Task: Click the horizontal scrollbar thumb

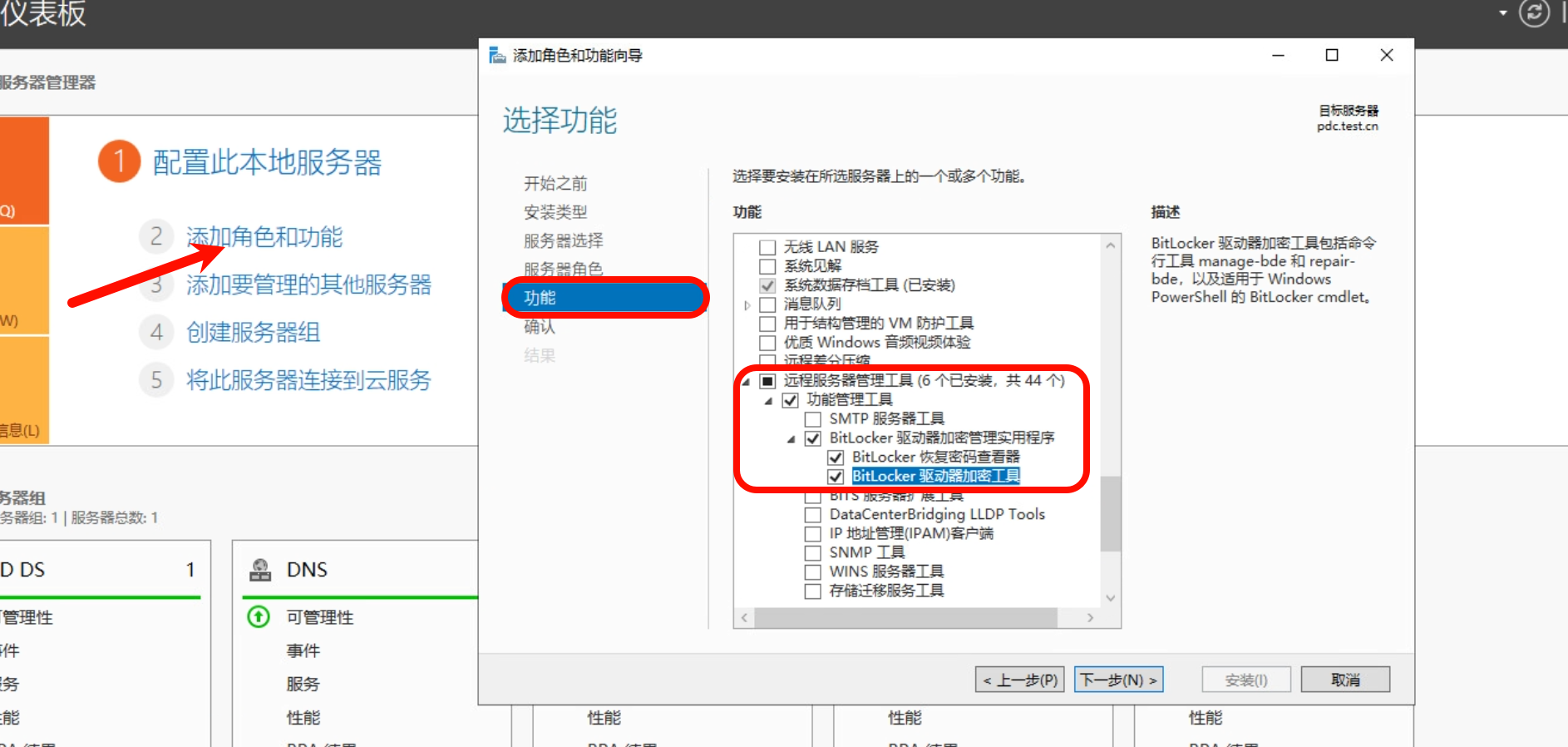Action: (905, 618)
